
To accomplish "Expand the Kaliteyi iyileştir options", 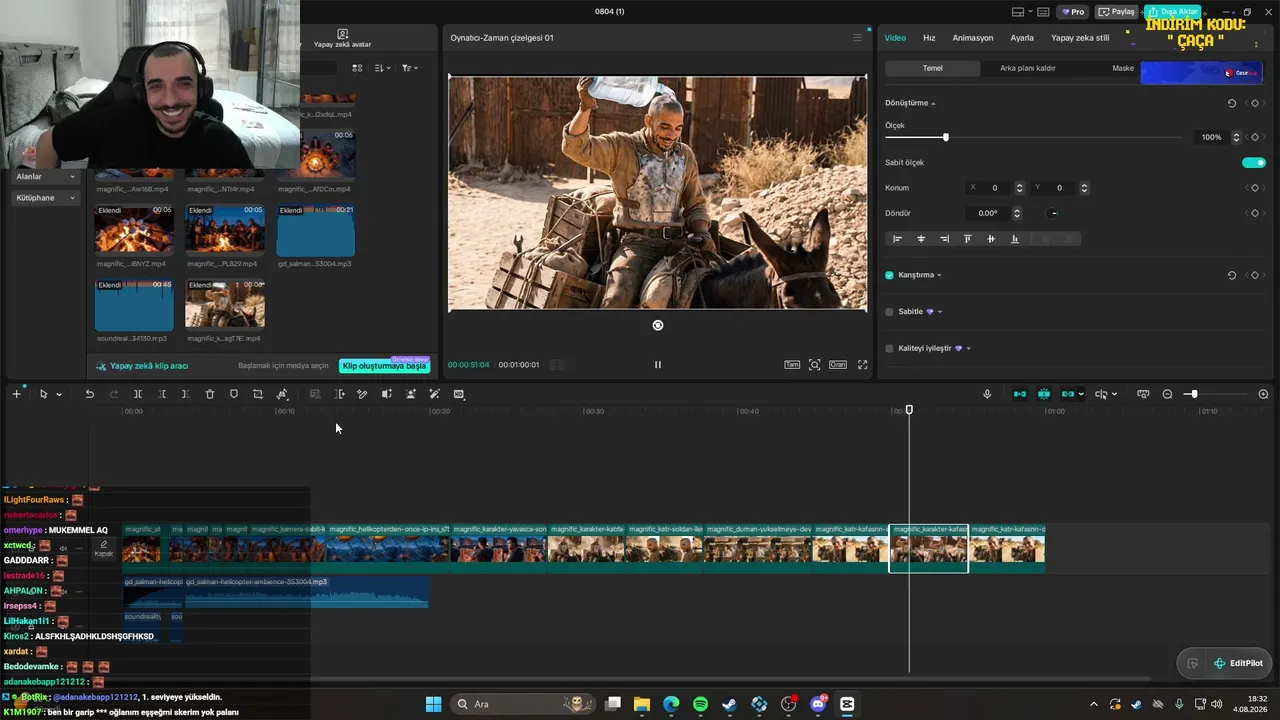I will pos(968,349).
